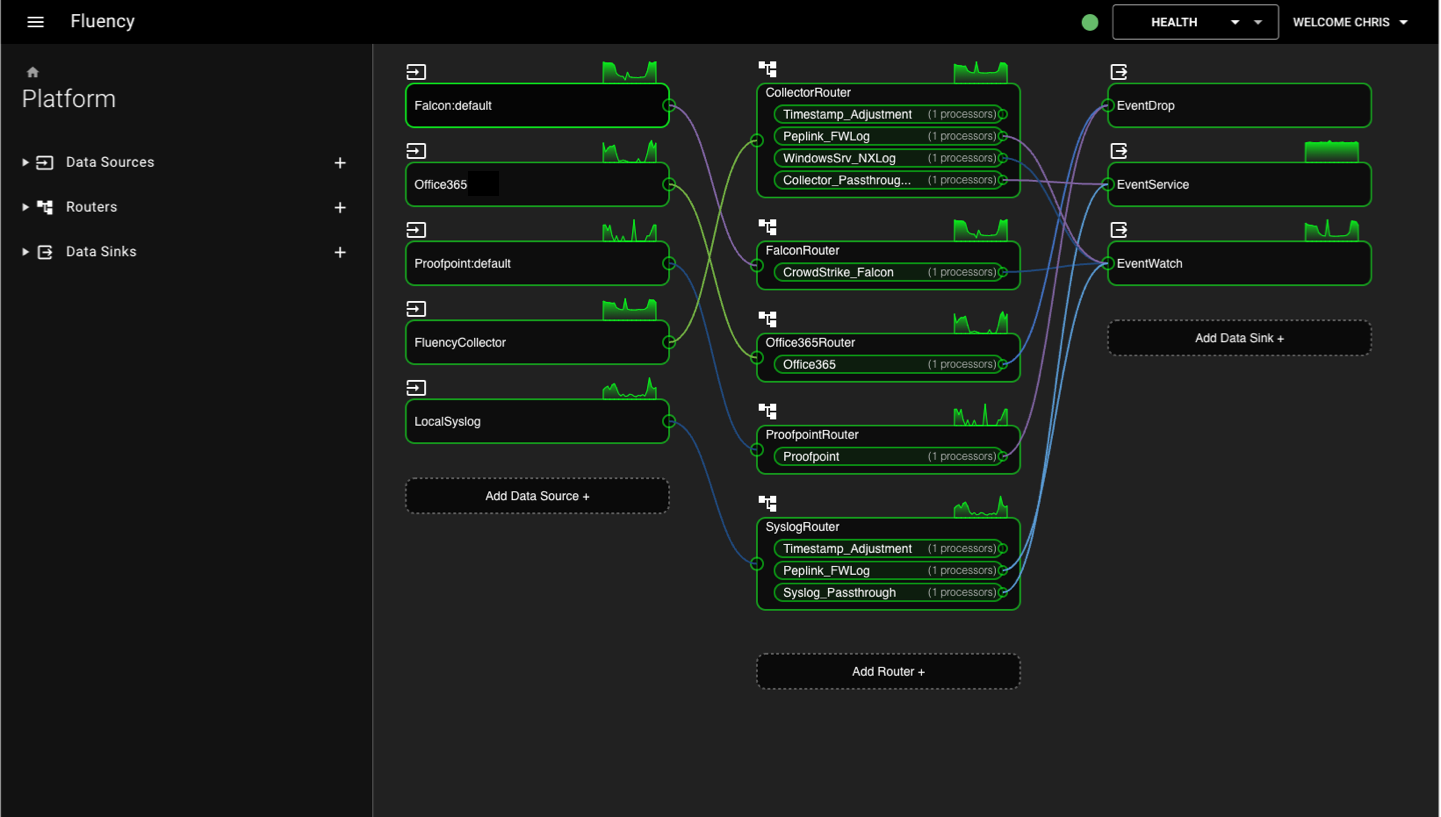Click the output port on Falcon:default node

click(669, 105)
